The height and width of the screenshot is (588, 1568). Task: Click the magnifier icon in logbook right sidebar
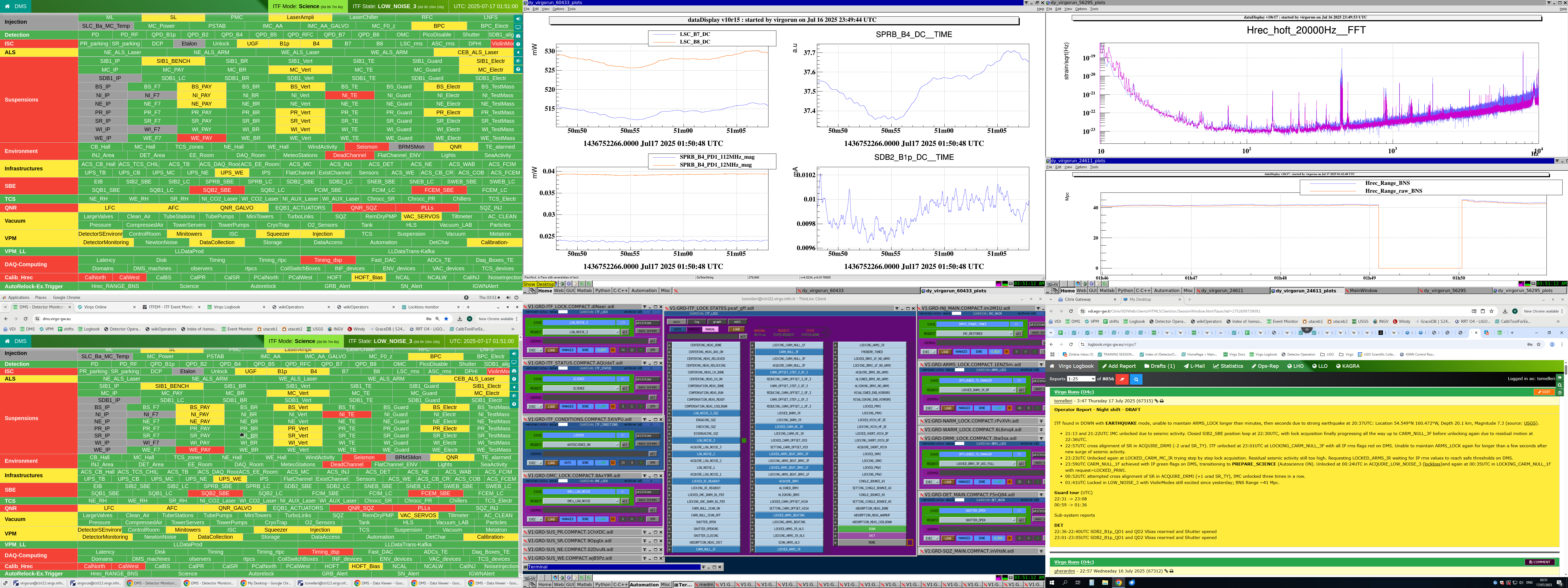(1560, 385)
